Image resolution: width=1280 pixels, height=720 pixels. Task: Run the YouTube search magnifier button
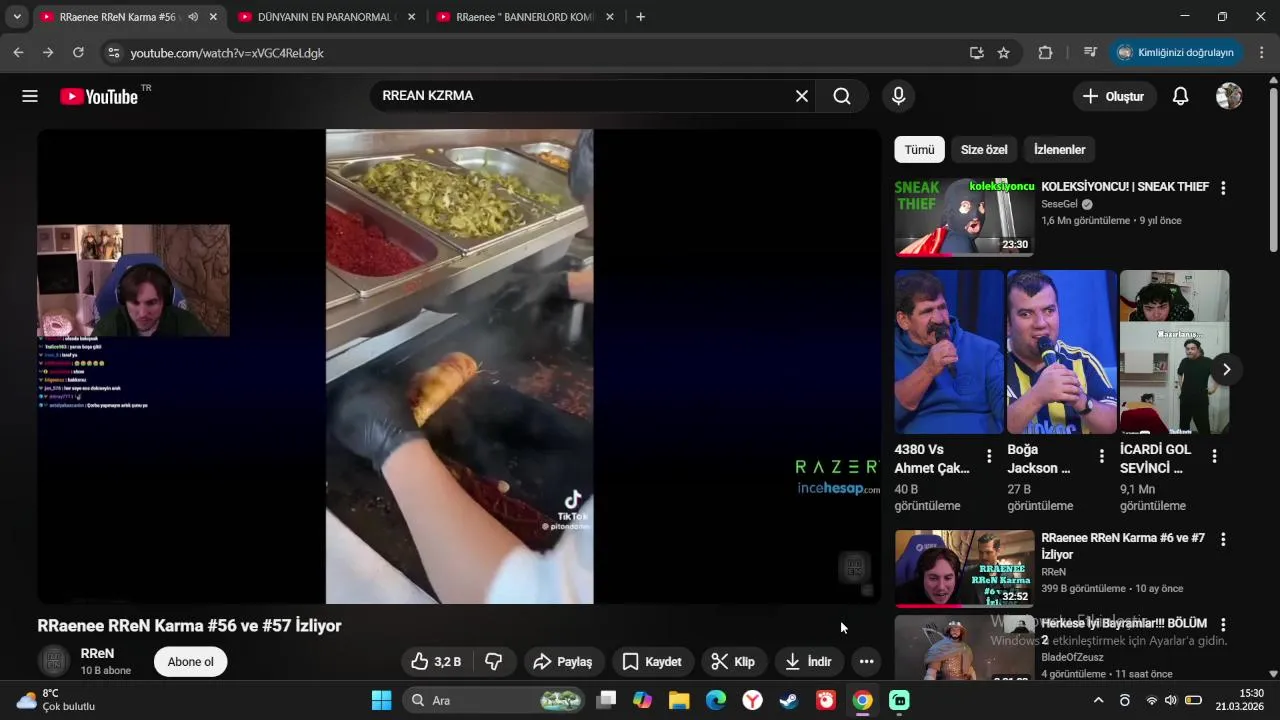(842, 96)
